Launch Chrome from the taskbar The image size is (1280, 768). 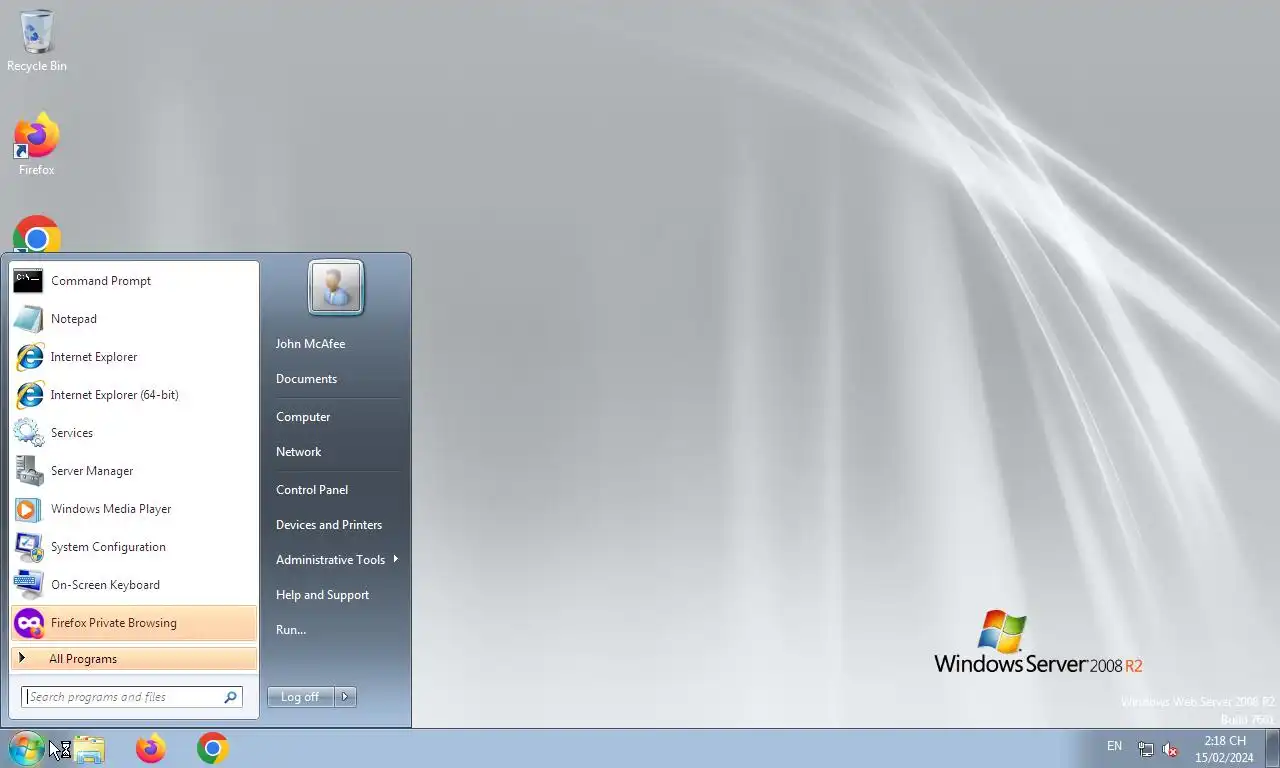pyautogui.click(x=212, y=748)
